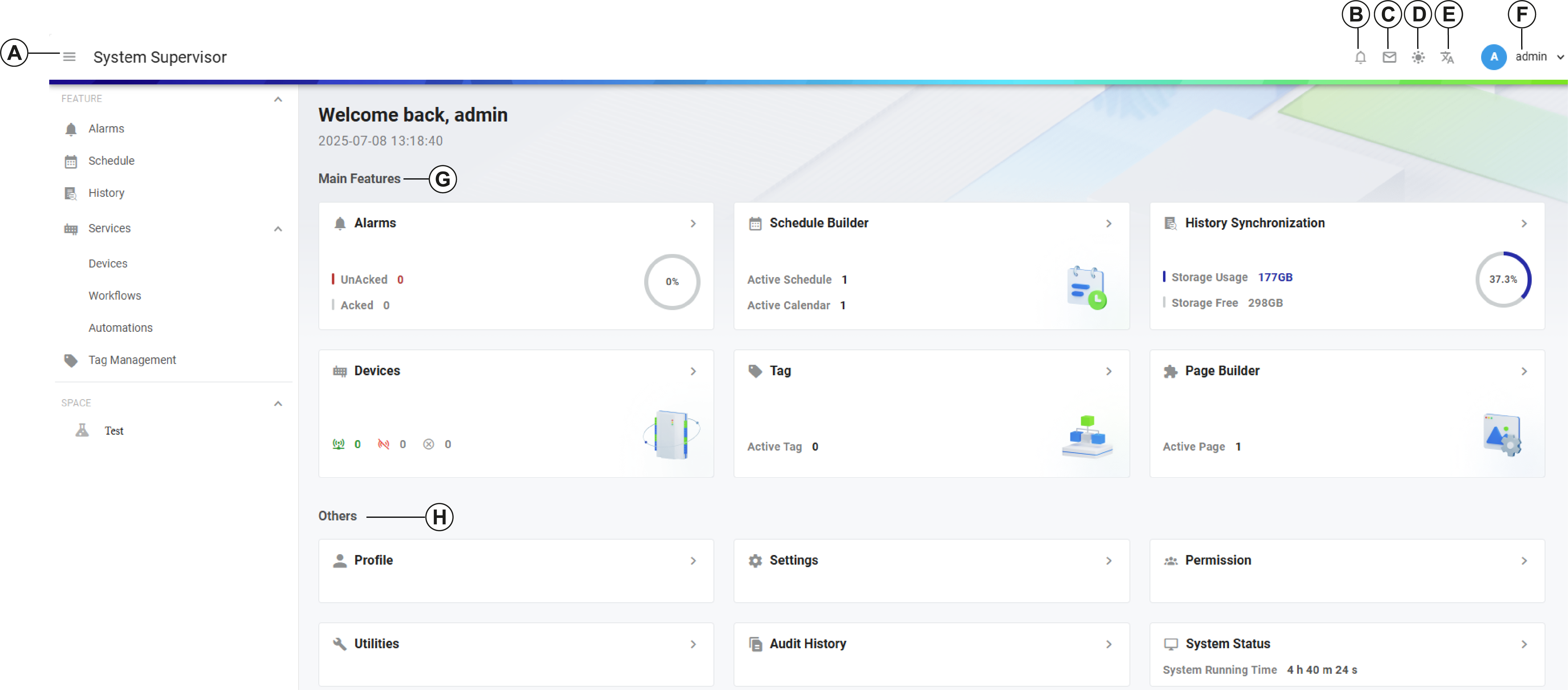
Task: Open Tag Management in the sidebar
Action: [x=131, y=360]
